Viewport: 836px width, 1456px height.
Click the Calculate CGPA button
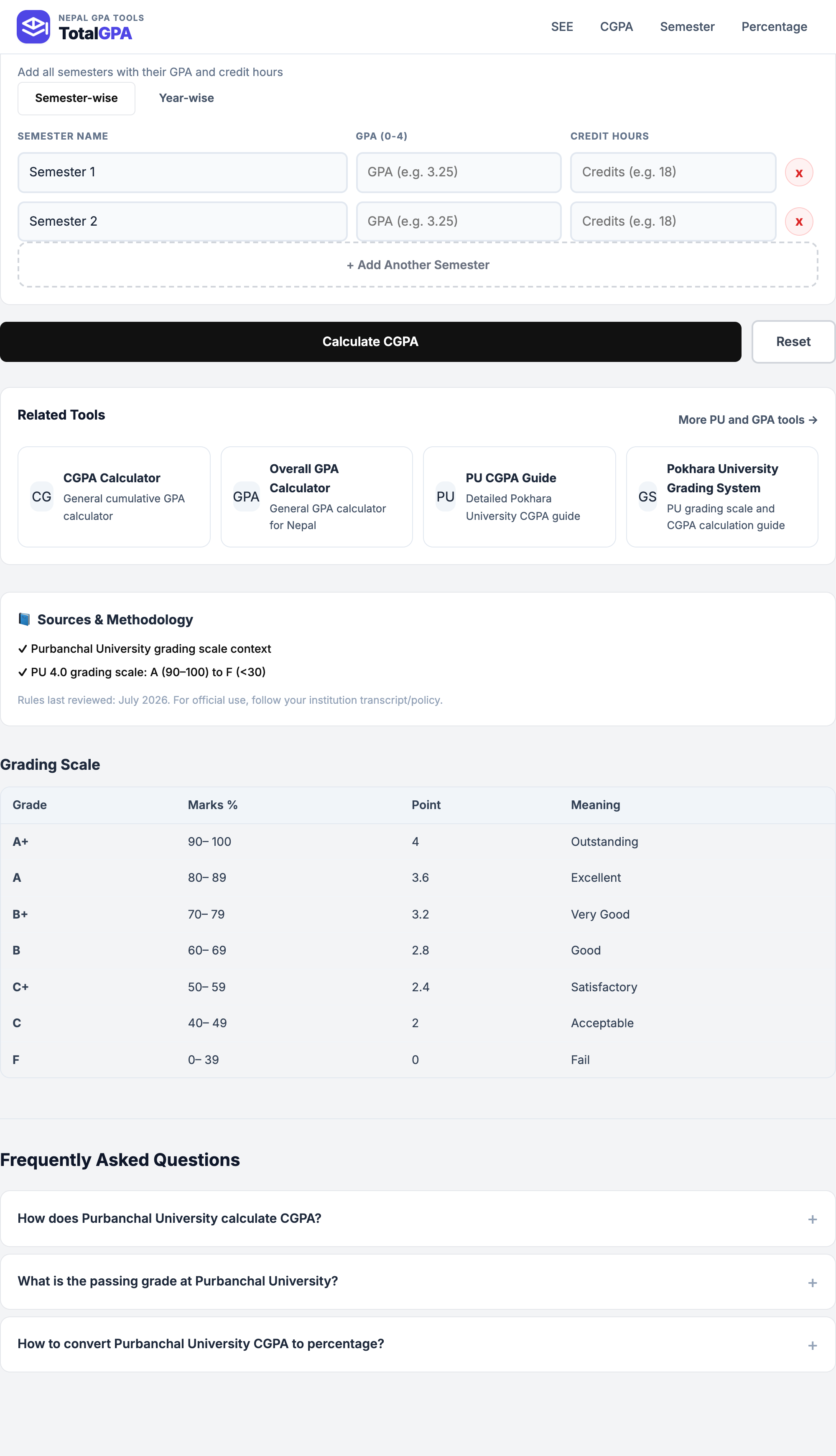[x=370, y=341]
